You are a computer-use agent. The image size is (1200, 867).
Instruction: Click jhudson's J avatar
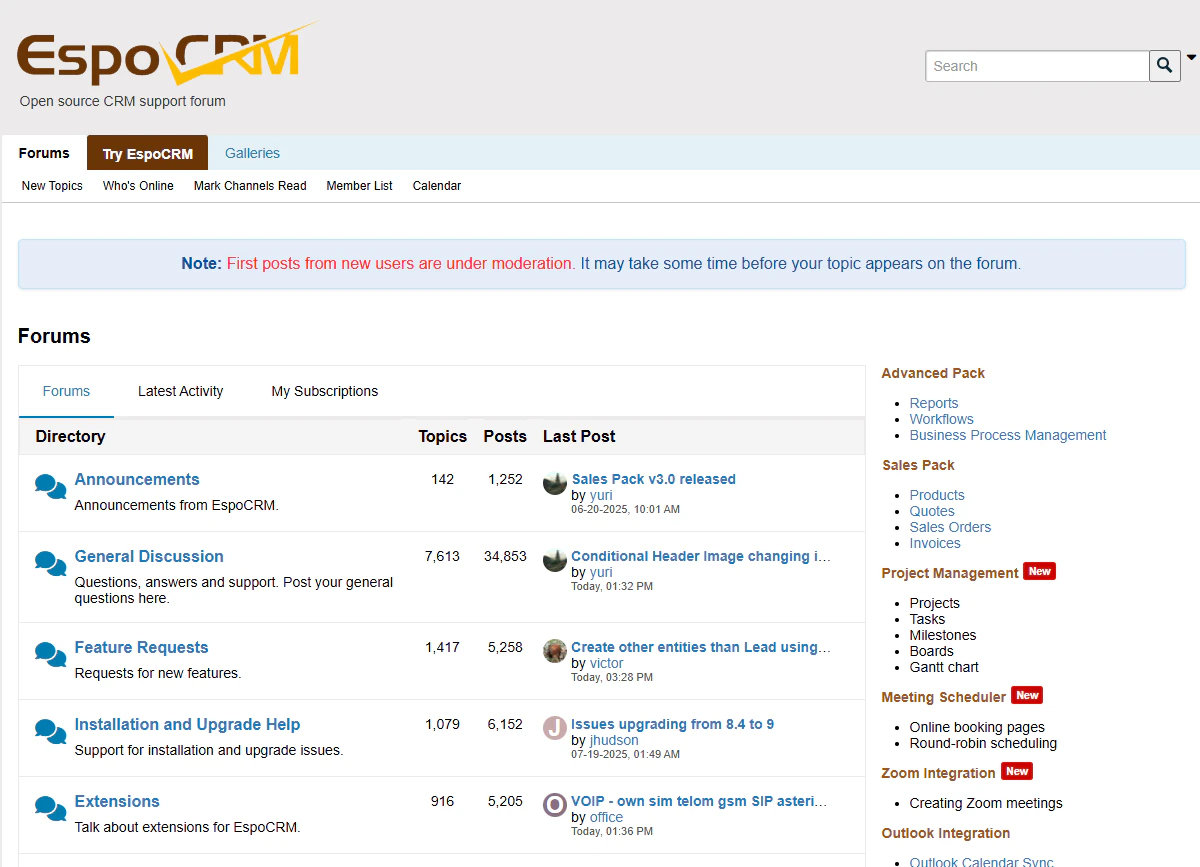pyautogui.click(x=555, y=728)
